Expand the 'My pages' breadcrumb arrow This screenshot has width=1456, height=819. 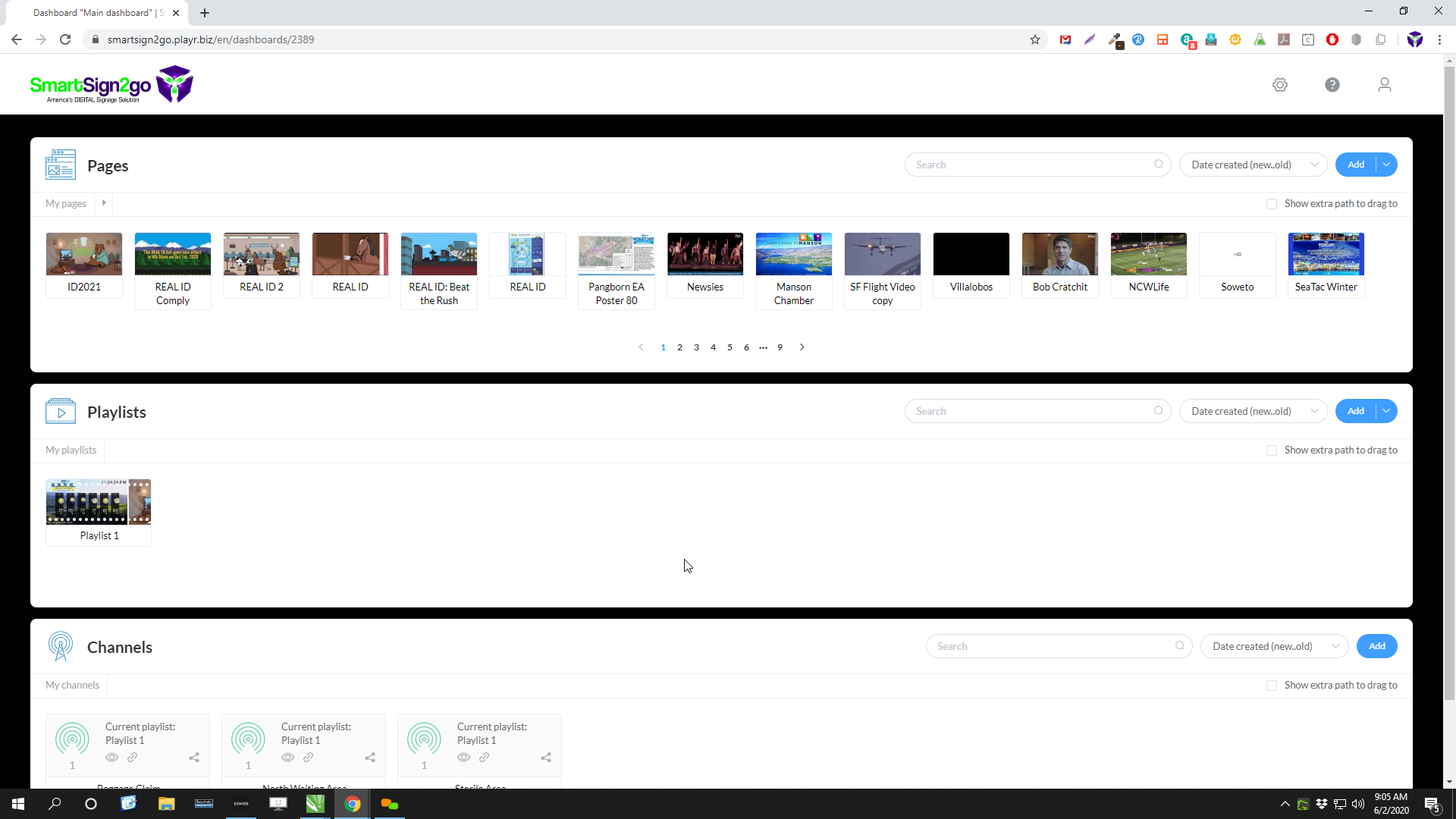(x=104, y=203)
